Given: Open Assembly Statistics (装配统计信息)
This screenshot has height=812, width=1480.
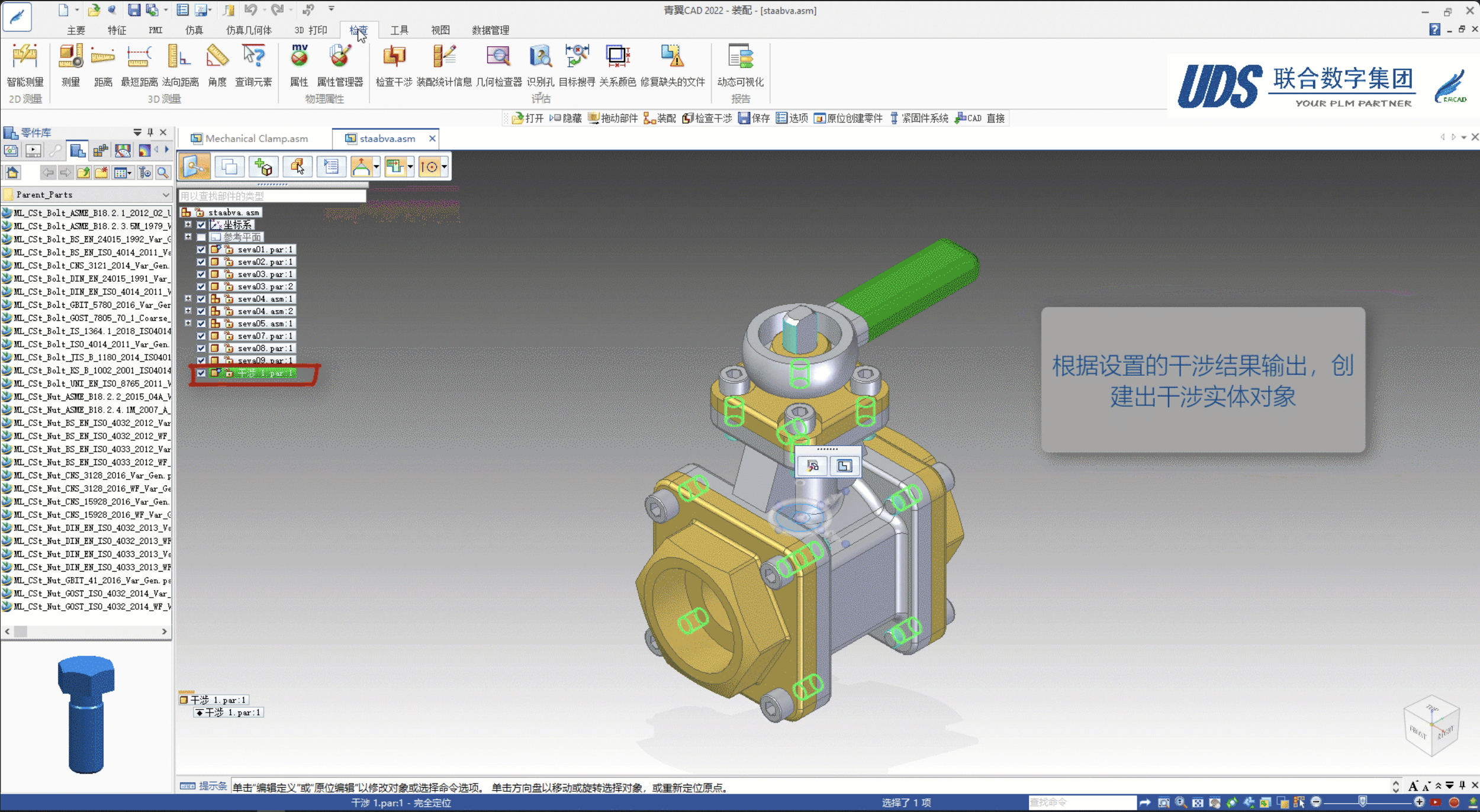Looking at the screenshot, I should (444, 66).
